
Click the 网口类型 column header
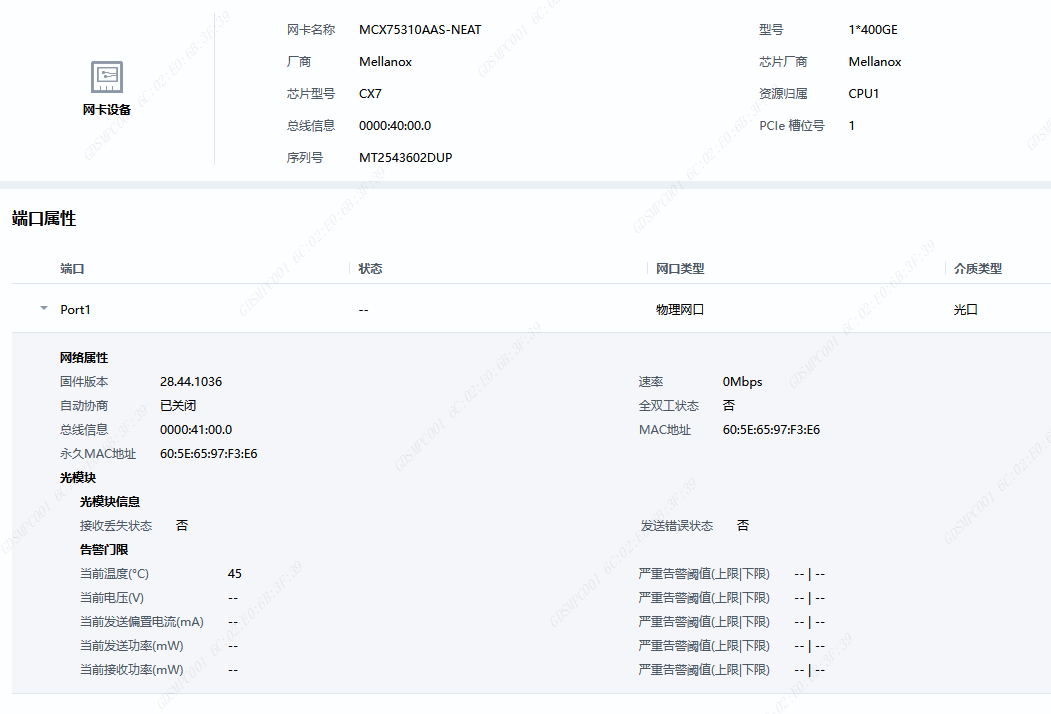[x=680, y=269]
